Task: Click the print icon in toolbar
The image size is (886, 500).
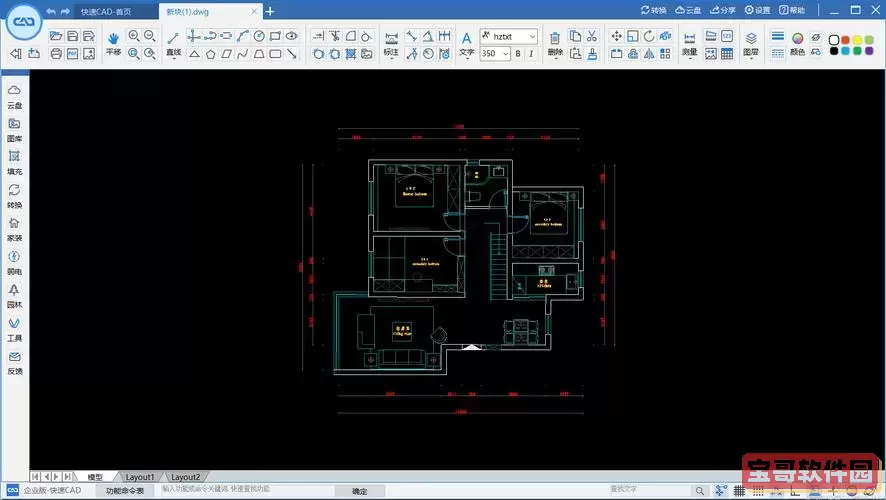Action: 56,53
